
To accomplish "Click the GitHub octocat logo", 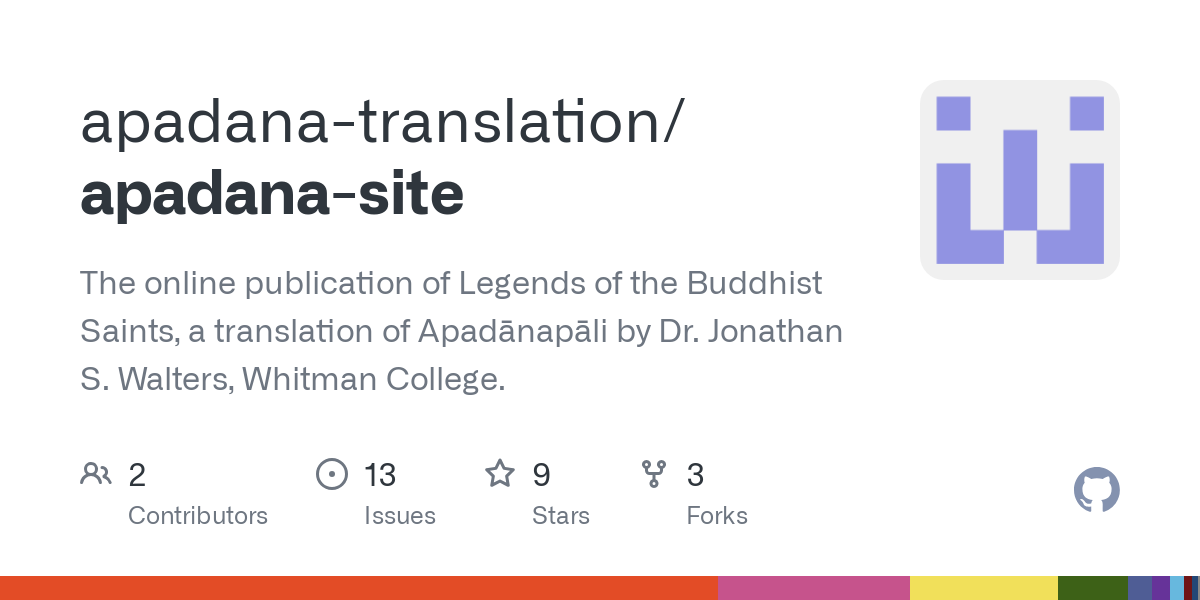I will pos(1097,491).
